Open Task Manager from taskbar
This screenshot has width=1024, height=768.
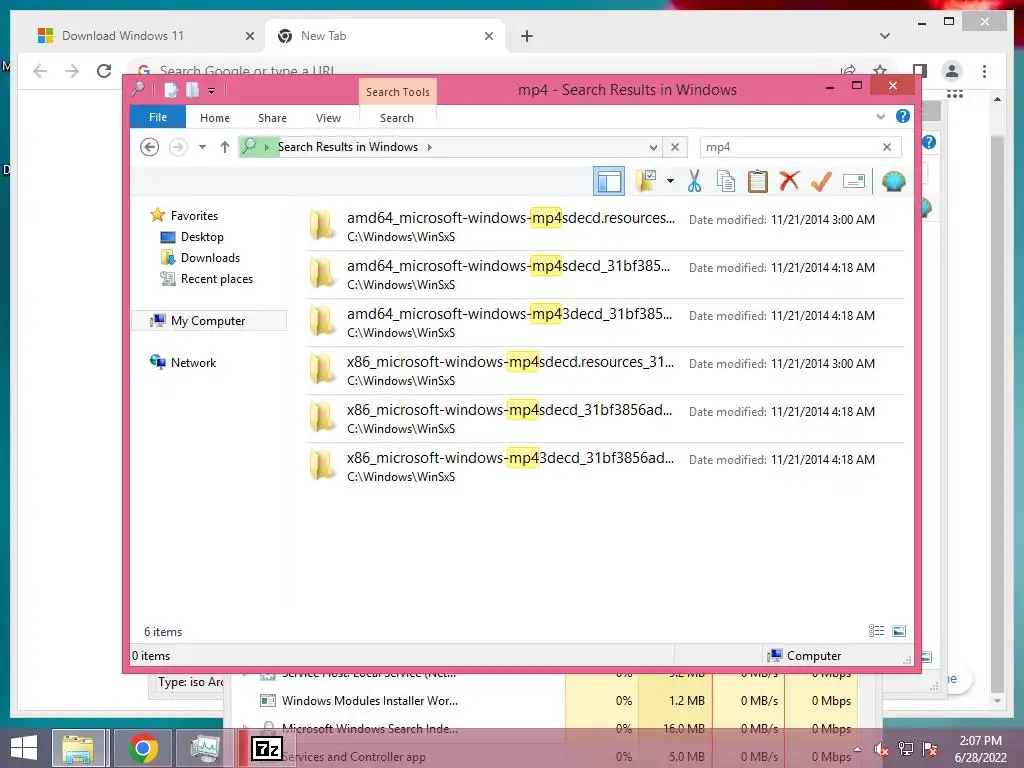pyautogui.click(x=204, y=748)
